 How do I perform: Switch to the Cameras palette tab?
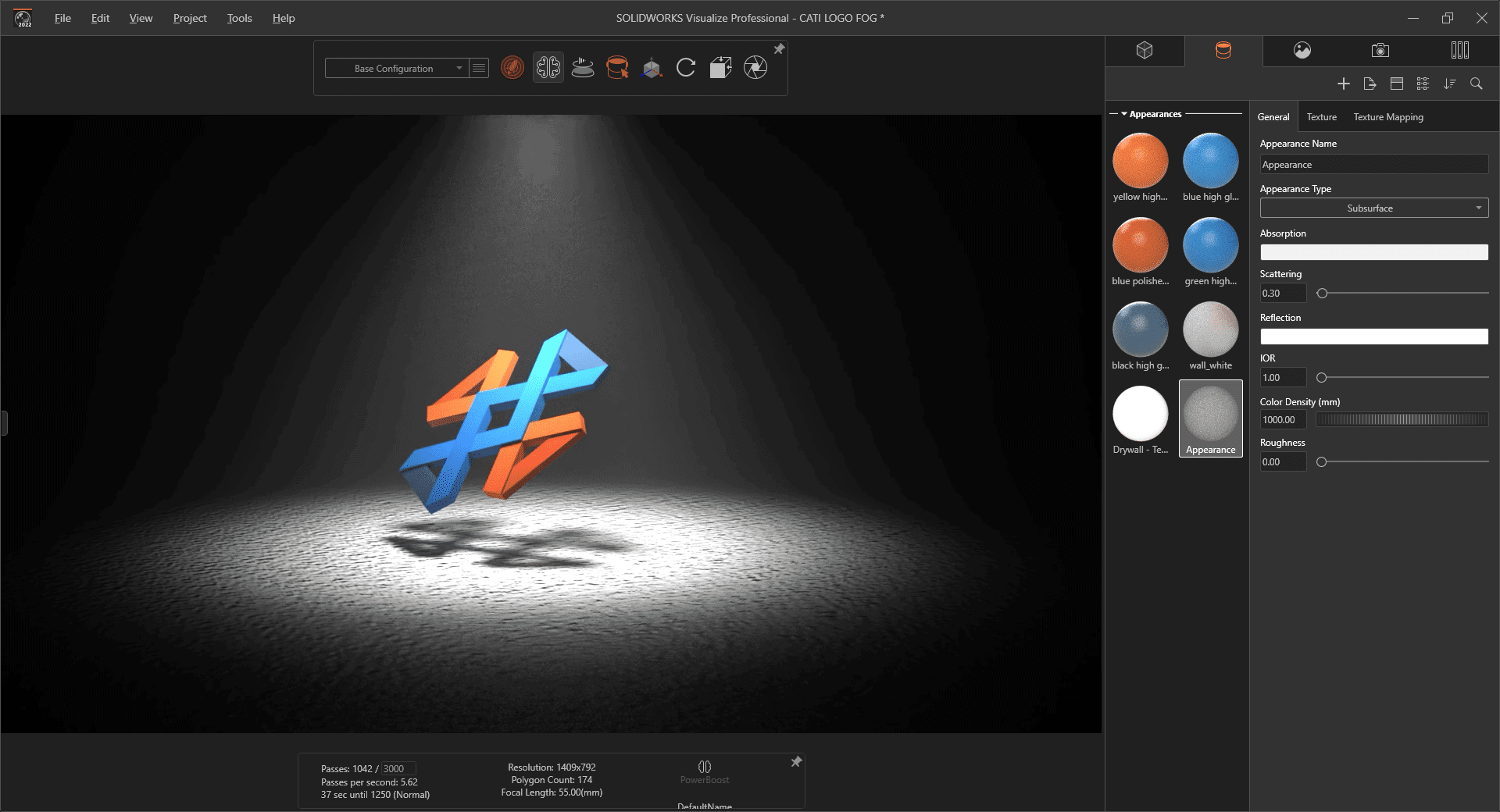(1380, 50)
